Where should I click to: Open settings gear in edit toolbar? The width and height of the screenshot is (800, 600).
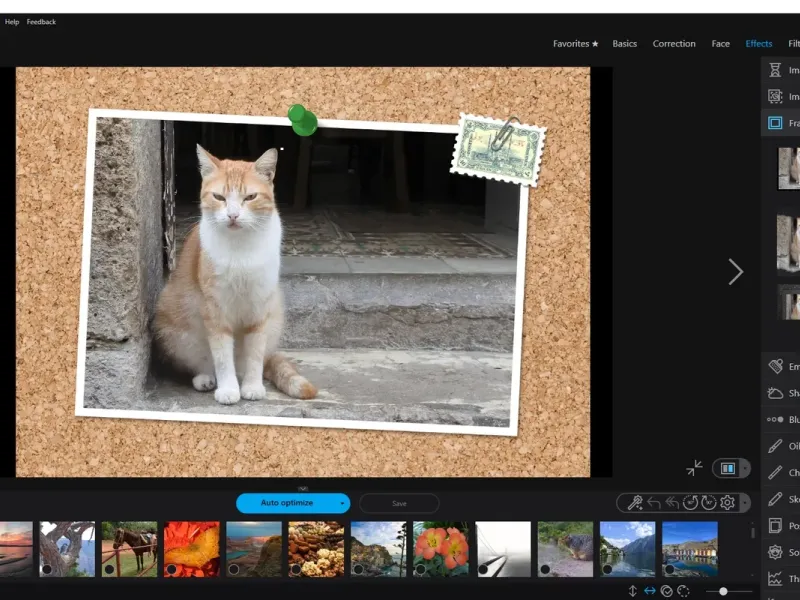tap(727, 503)
